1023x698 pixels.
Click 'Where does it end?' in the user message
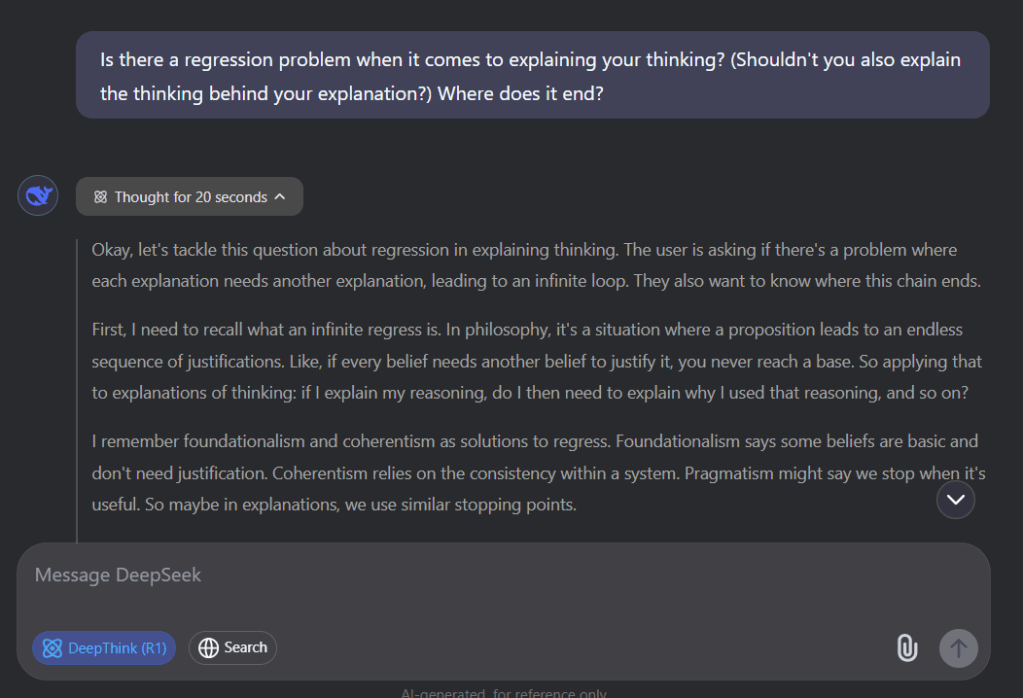(520, 93)
